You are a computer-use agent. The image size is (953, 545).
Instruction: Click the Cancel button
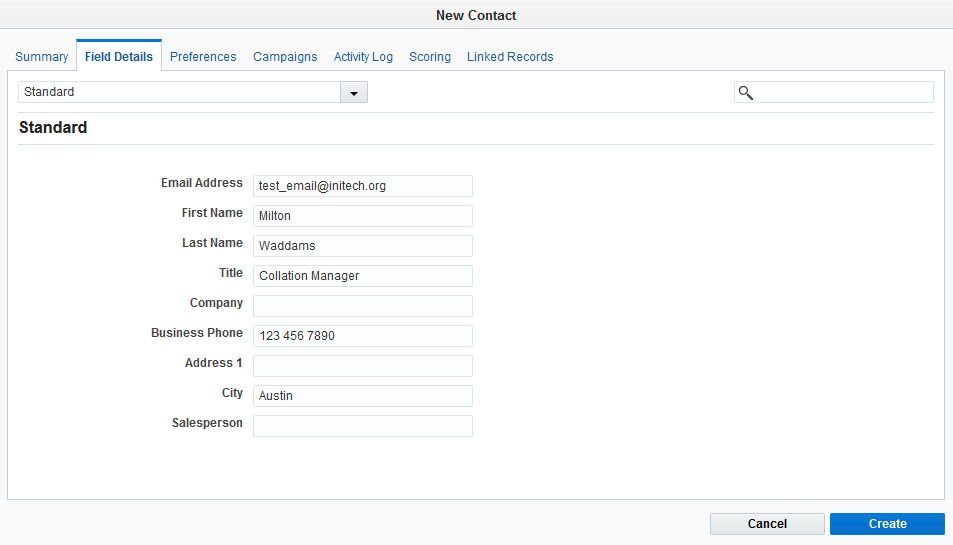[x=767, y=524]
